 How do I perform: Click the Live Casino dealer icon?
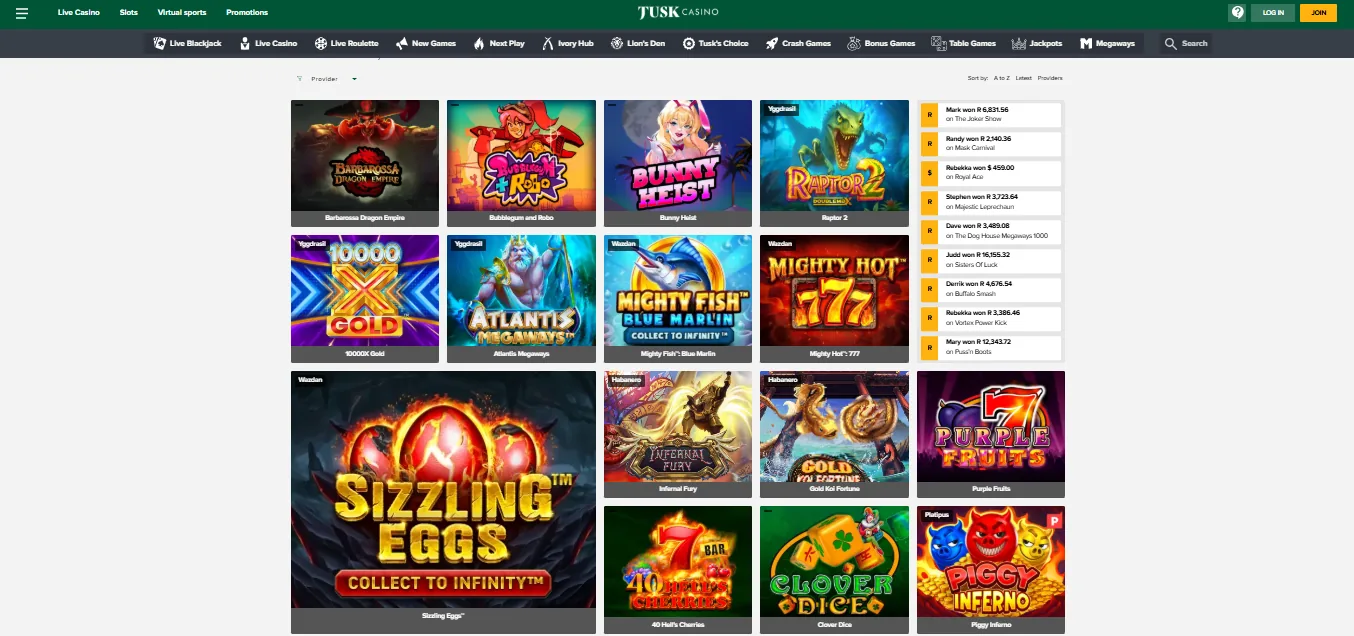pos(245,44)
